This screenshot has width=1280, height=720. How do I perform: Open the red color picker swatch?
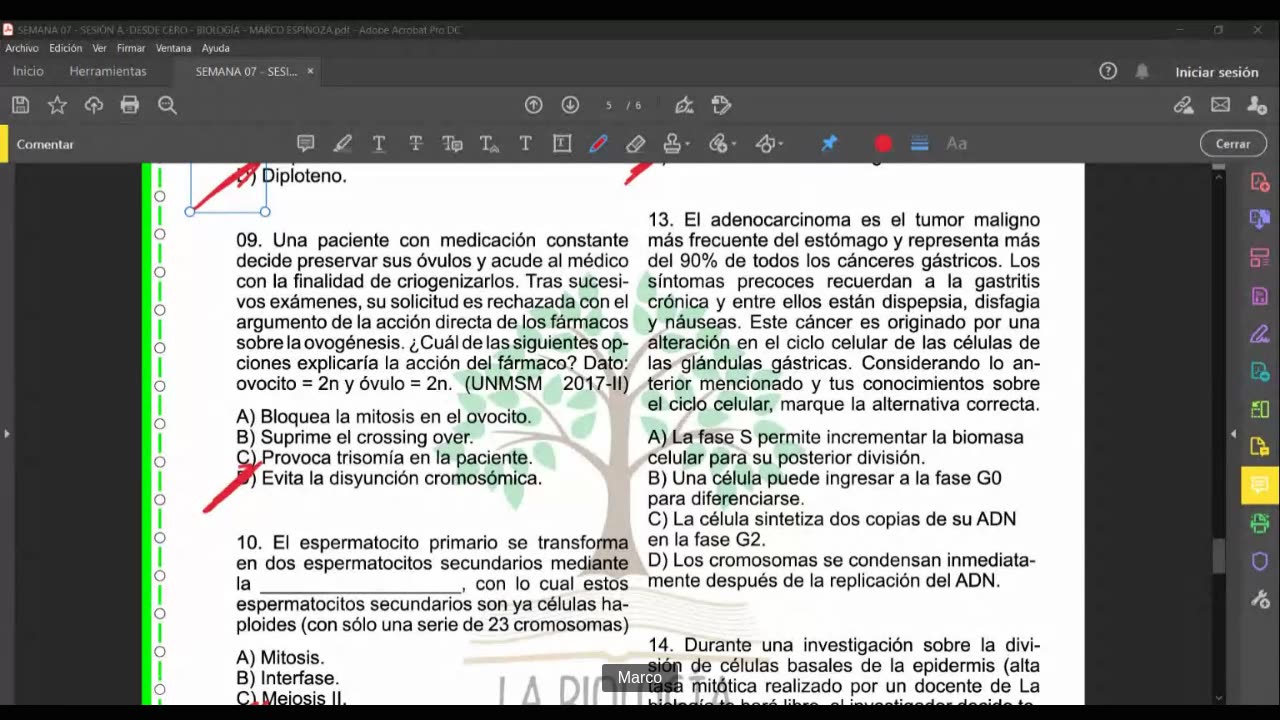[883, 144]
